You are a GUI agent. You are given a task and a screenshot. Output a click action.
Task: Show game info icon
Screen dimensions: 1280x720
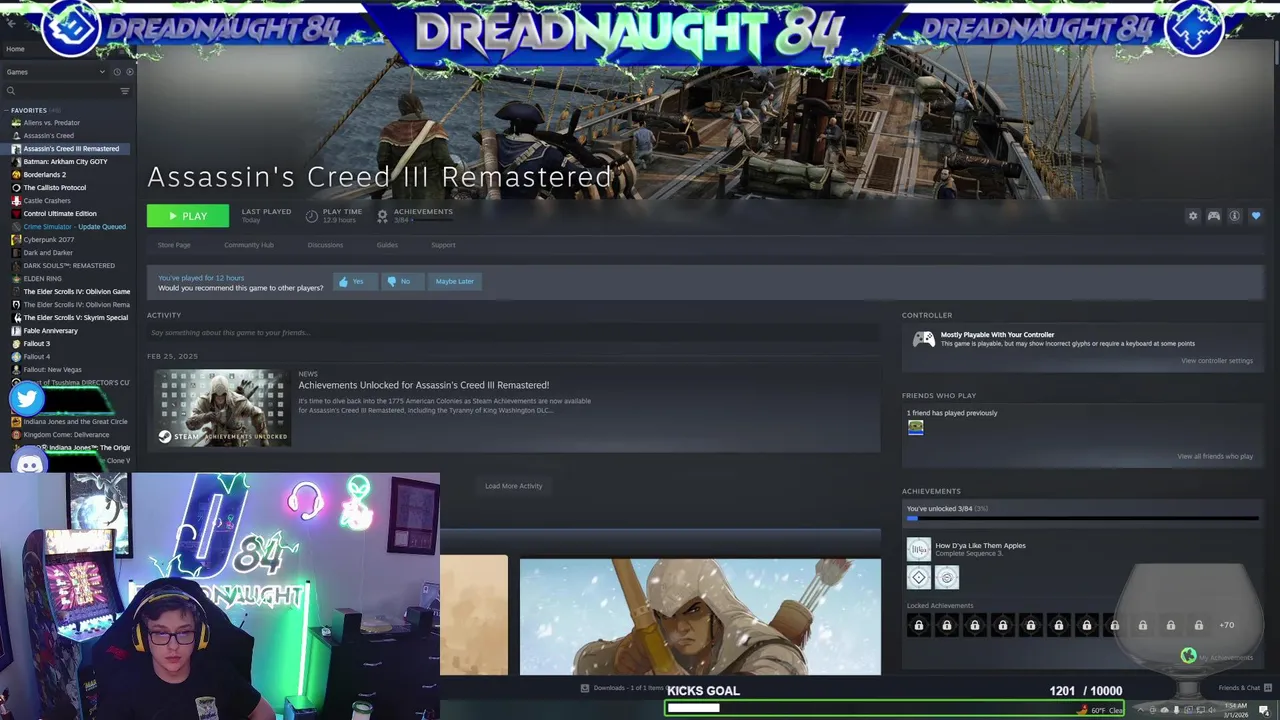(1235, 216)
